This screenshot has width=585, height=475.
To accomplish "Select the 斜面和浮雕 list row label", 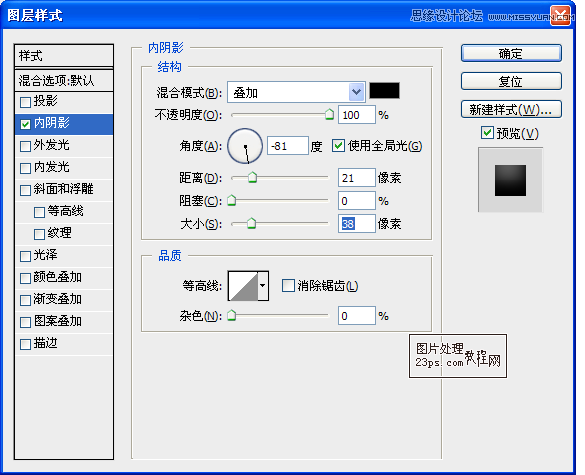I will [63, 189].
